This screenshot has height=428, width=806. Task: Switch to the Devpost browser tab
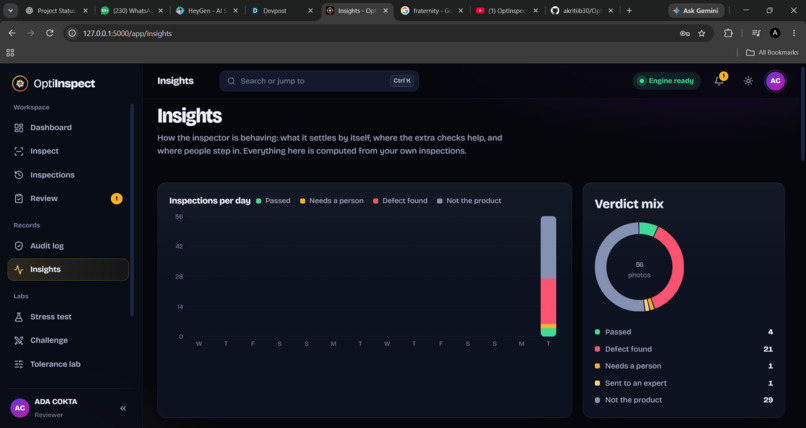click(x=282, y=10)
